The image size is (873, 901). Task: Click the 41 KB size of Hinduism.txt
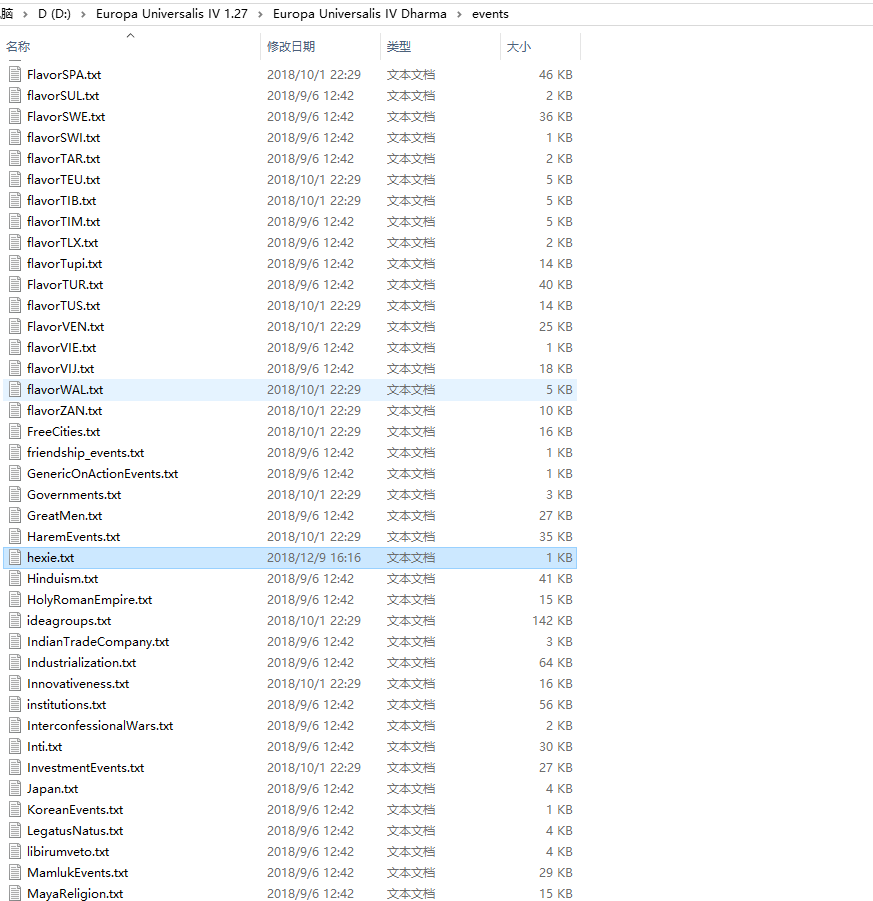pyautogui.click(x=556, y=579)
